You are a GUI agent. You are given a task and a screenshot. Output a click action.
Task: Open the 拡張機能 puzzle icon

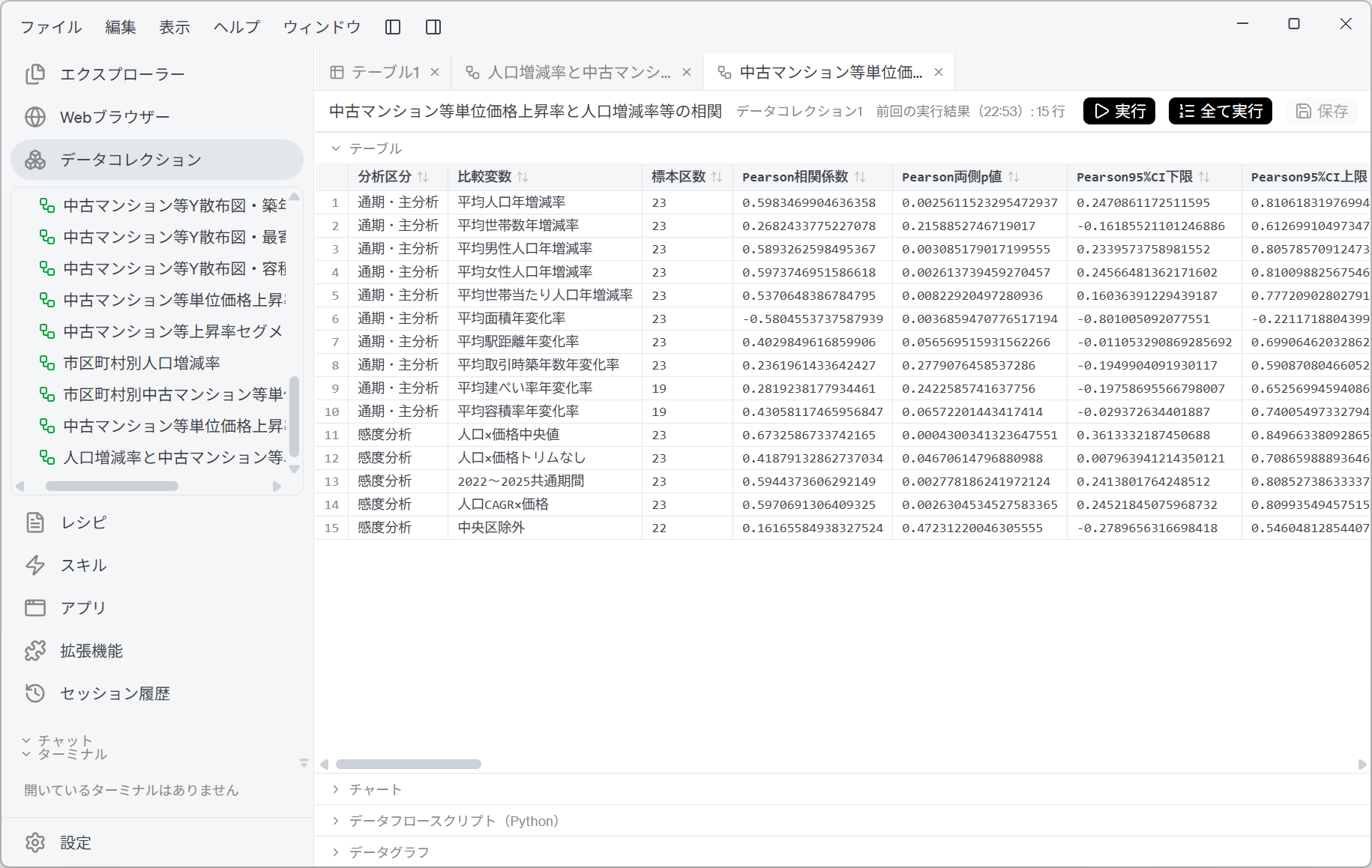pyautogui.click(x=35, y=651)
